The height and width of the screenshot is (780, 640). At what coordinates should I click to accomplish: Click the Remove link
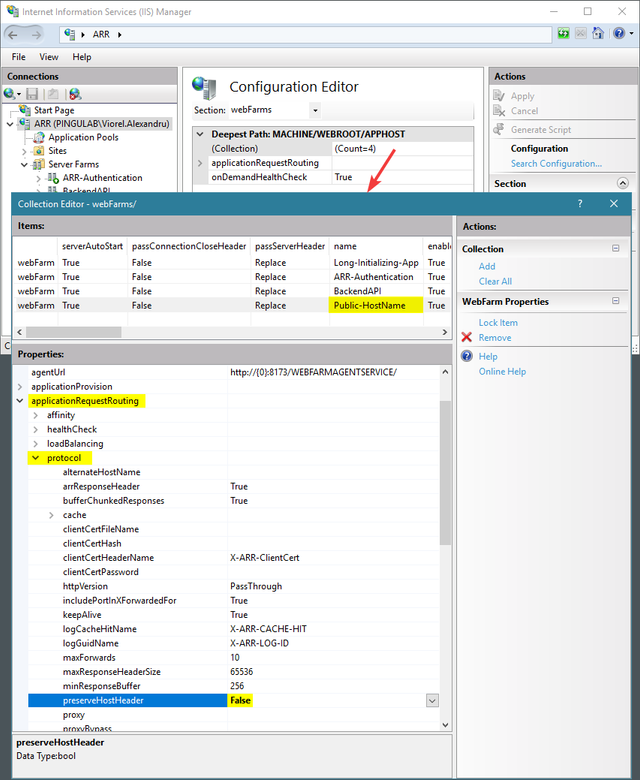(495, 337)
